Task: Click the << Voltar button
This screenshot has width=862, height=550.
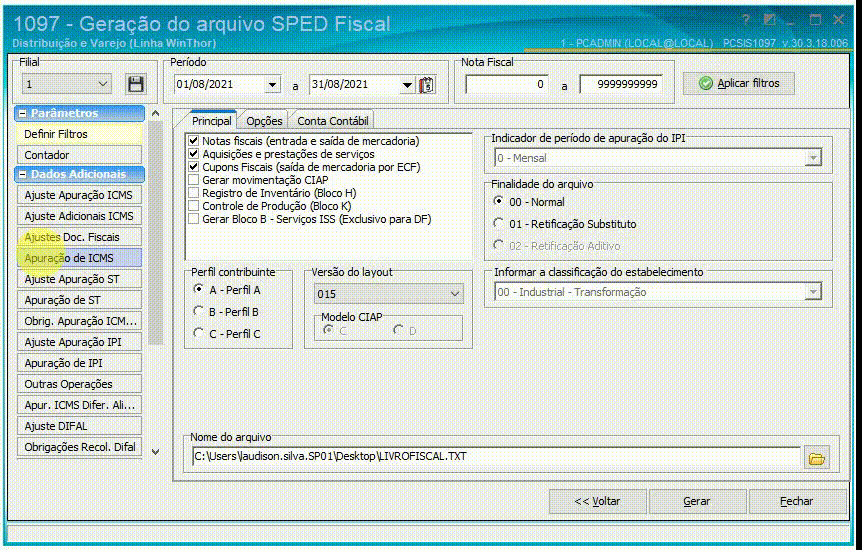Action: pyautogui.click(x=598, y=501)
